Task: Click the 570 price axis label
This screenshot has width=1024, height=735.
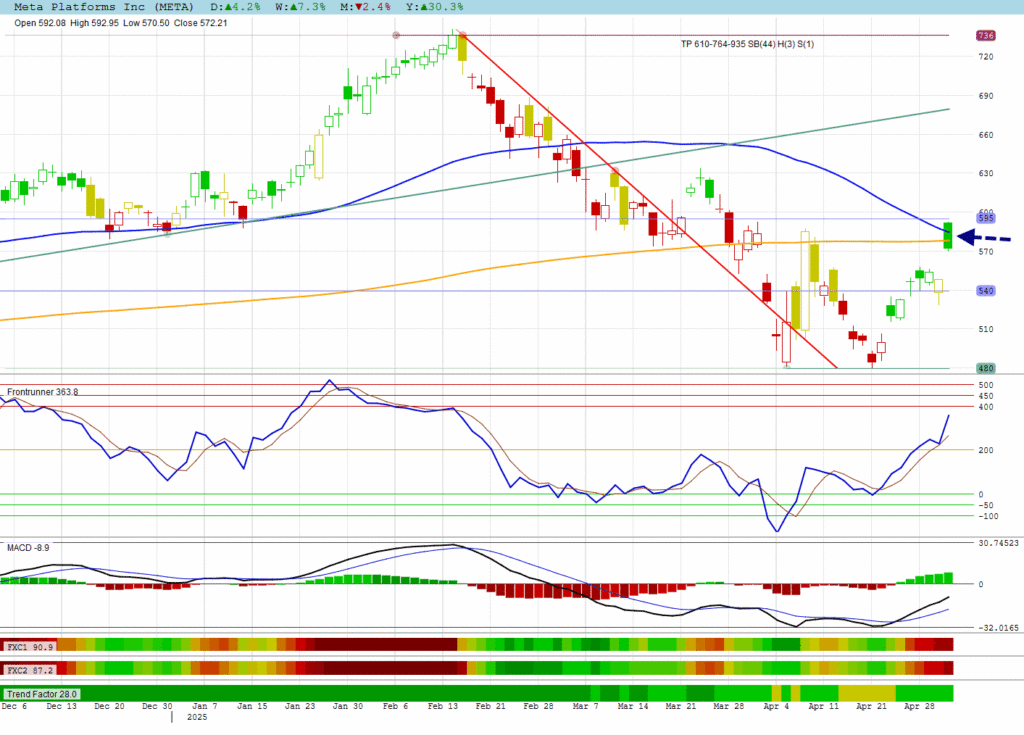Action: tap(985, 252)
